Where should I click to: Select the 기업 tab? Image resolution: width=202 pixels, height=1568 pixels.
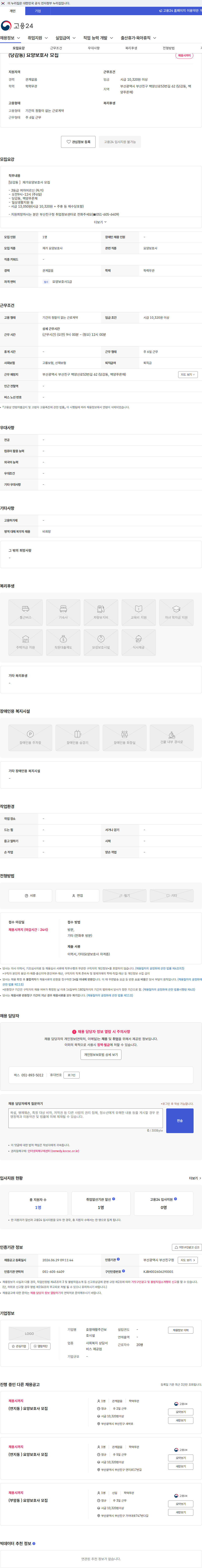click(x=38, y=11)
